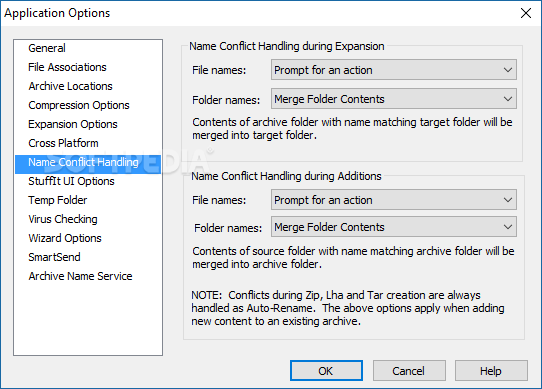Select SmartSend category

tap(54, 257)
